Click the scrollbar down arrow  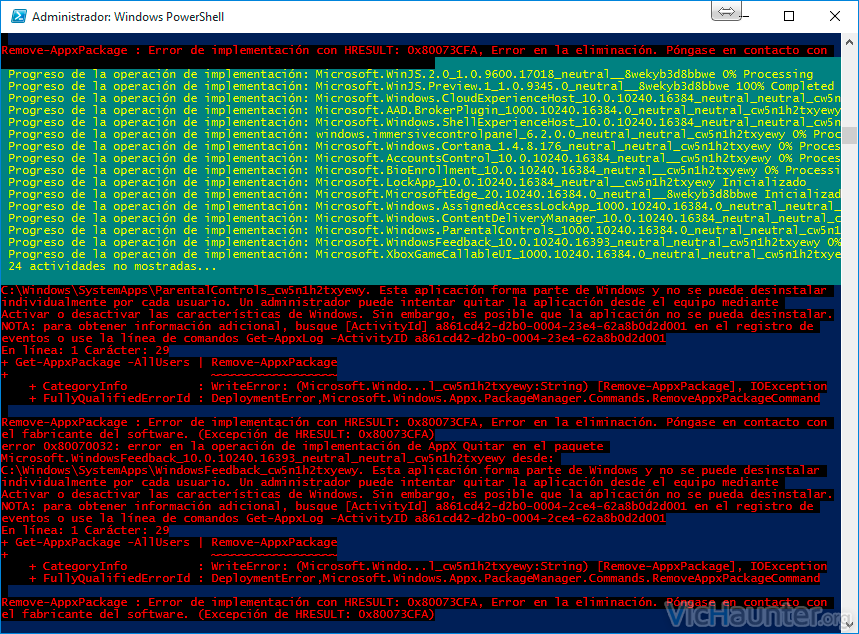click(849, 624)
